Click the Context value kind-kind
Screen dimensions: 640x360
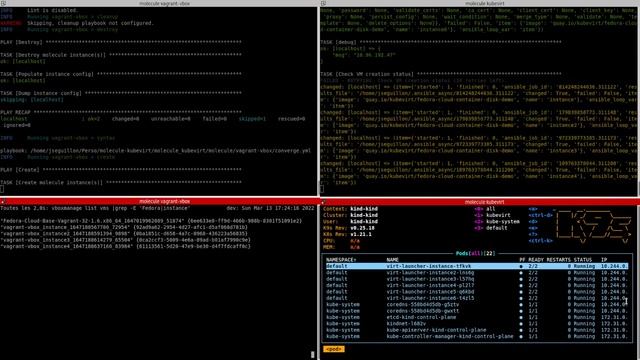[364, 209]
